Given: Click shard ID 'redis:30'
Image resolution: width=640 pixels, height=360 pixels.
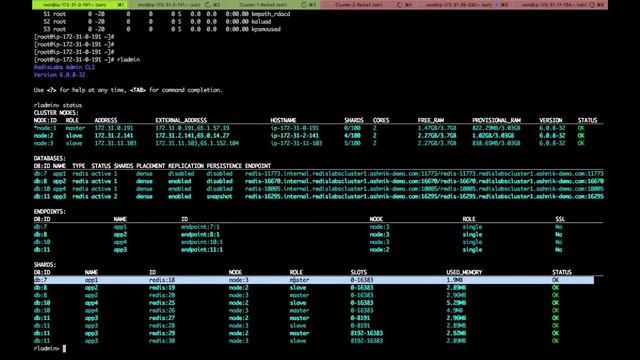Looking at the screenshot, I should pos(162,341).
